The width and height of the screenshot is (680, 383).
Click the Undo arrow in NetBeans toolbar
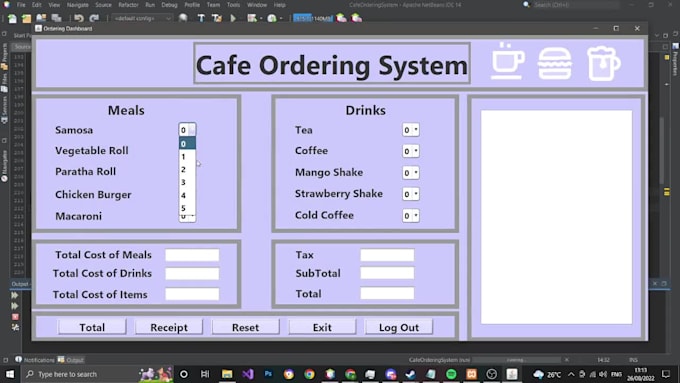[x=78, y=18]
